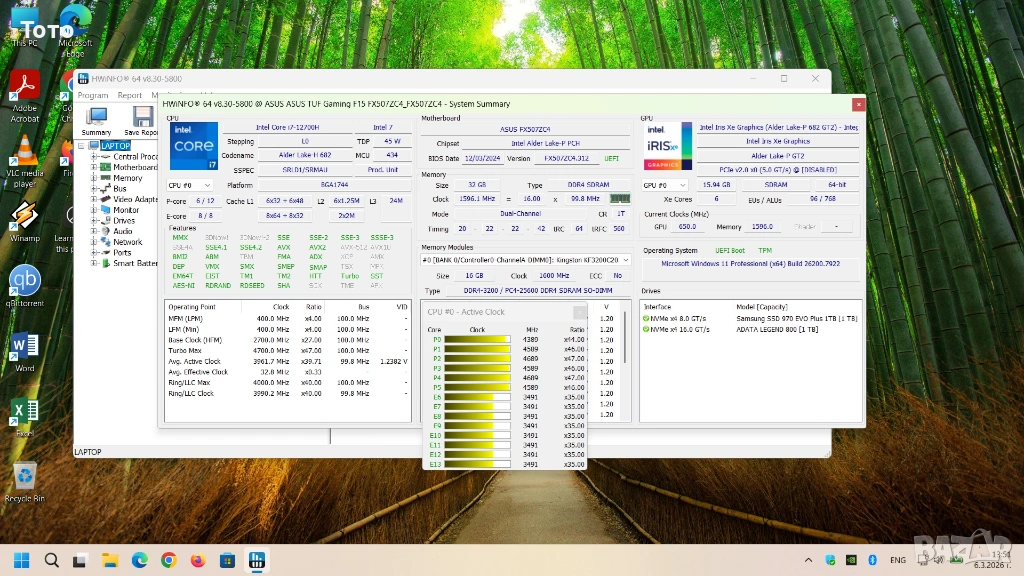Click the Intel Core i7 logo
The height and width of the screenshot is (576, 1024).
193,145
